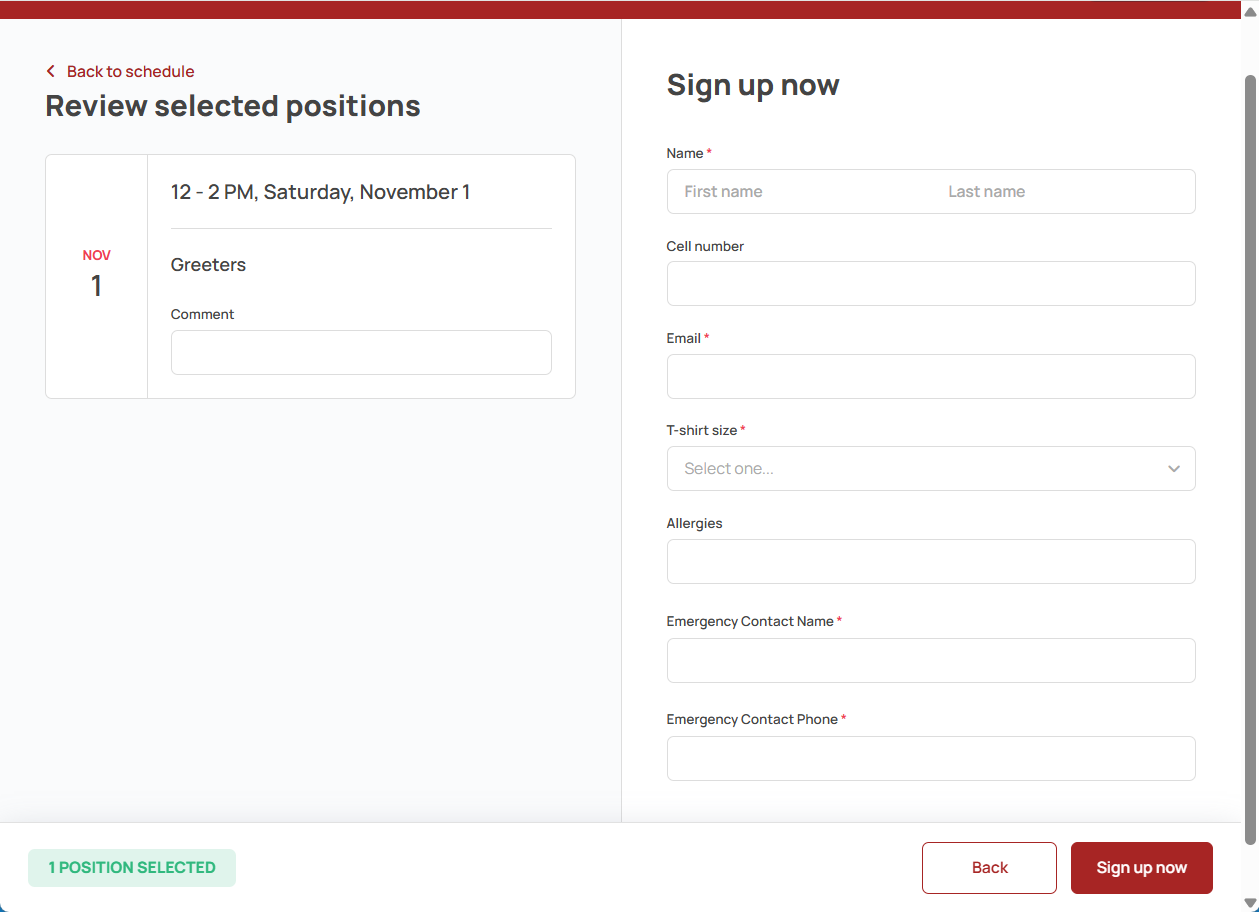Click the T-shirt size chevron arrow

tap(1174, 469)
